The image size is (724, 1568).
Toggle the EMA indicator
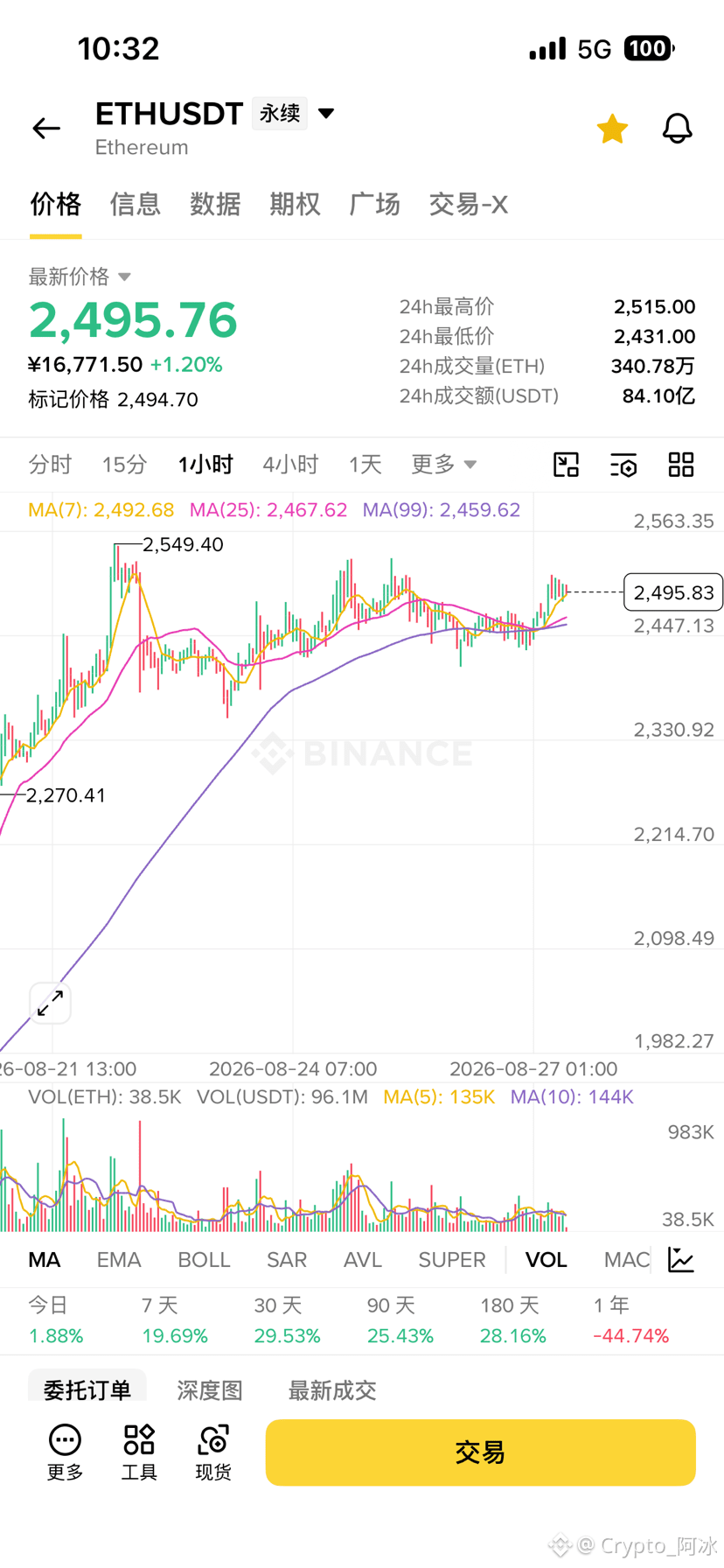pyautogui.click(x=119, y=1260)
